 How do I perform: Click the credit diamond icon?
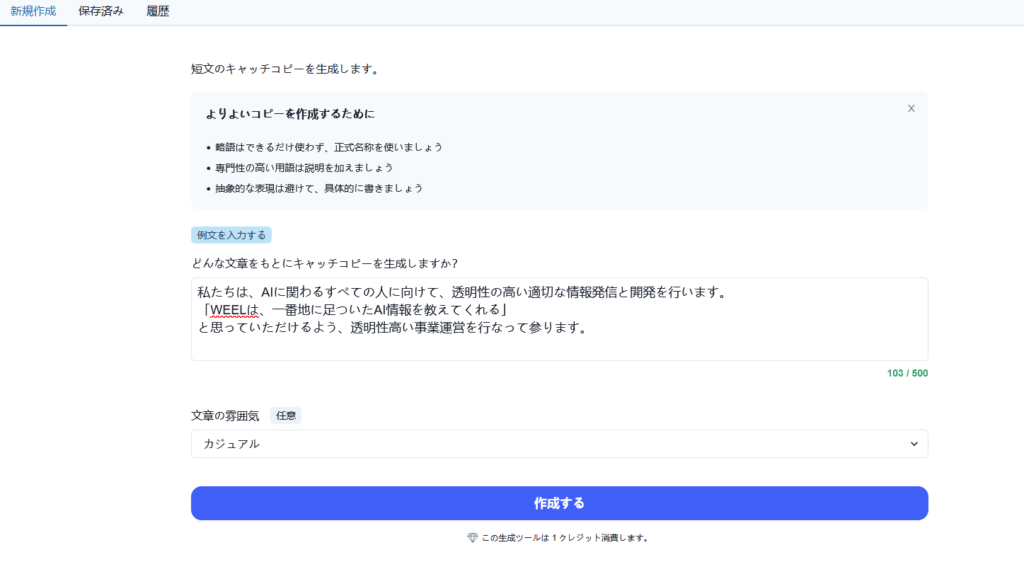click(472, 538)
